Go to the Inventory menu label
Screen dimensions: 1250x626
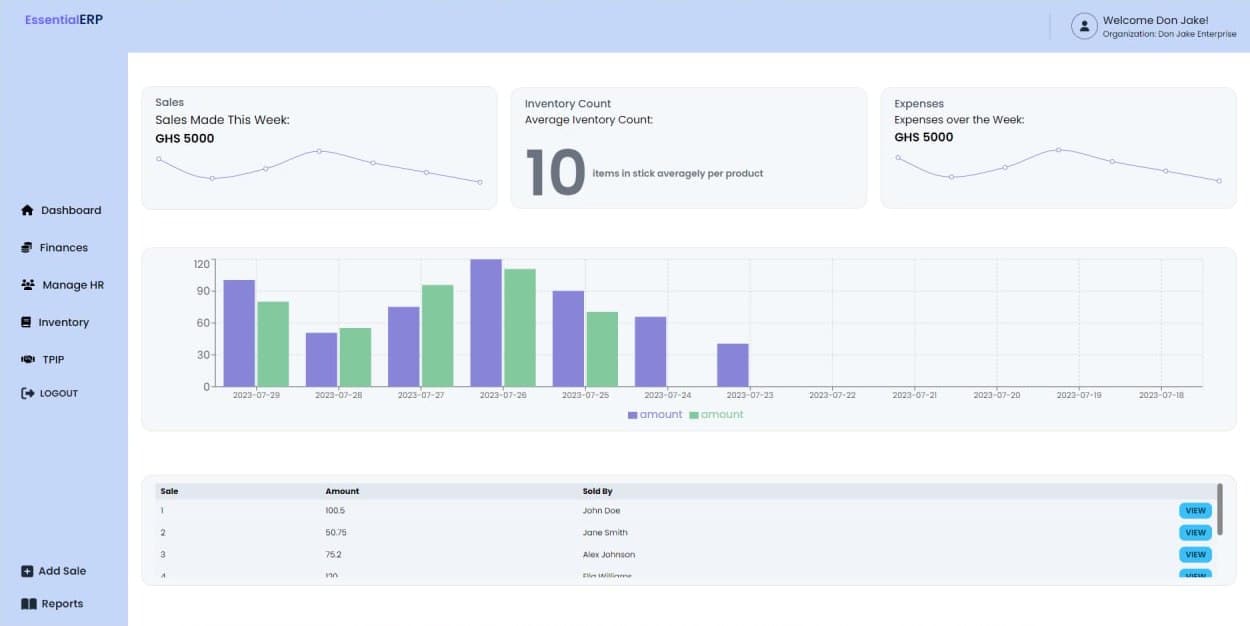[x=63, y=322]
